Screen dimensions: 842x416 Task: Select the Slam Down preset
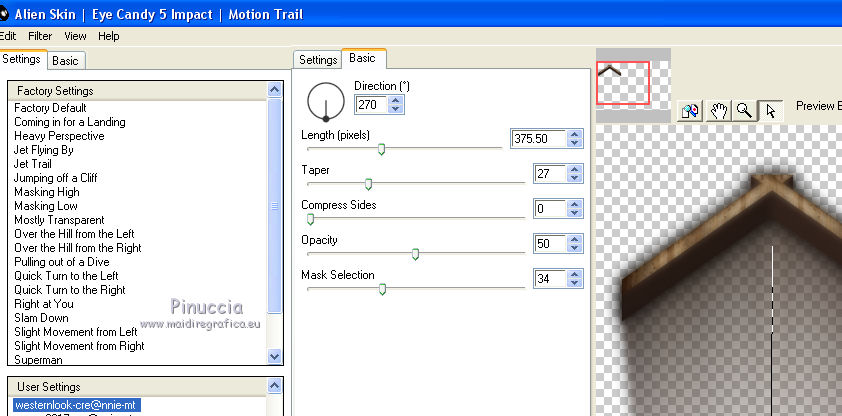[x=41, y=317]
